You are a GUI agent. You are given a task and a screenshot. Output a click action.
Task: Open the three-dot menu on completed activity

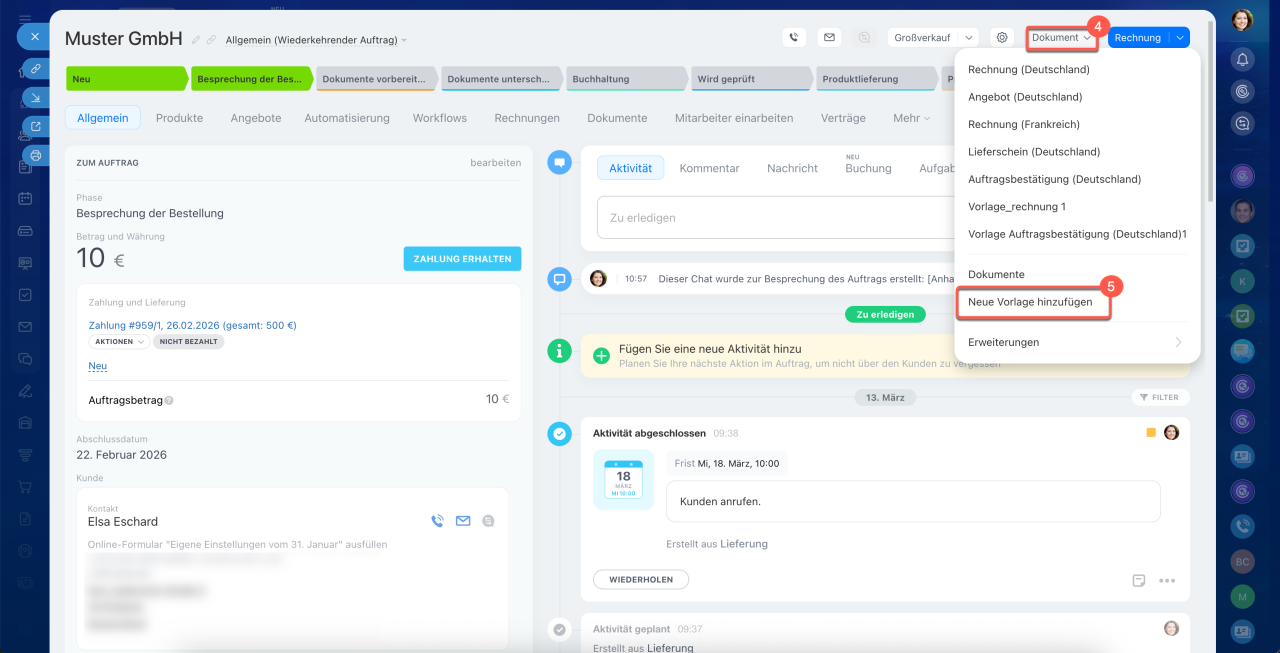pos(1166,580)
